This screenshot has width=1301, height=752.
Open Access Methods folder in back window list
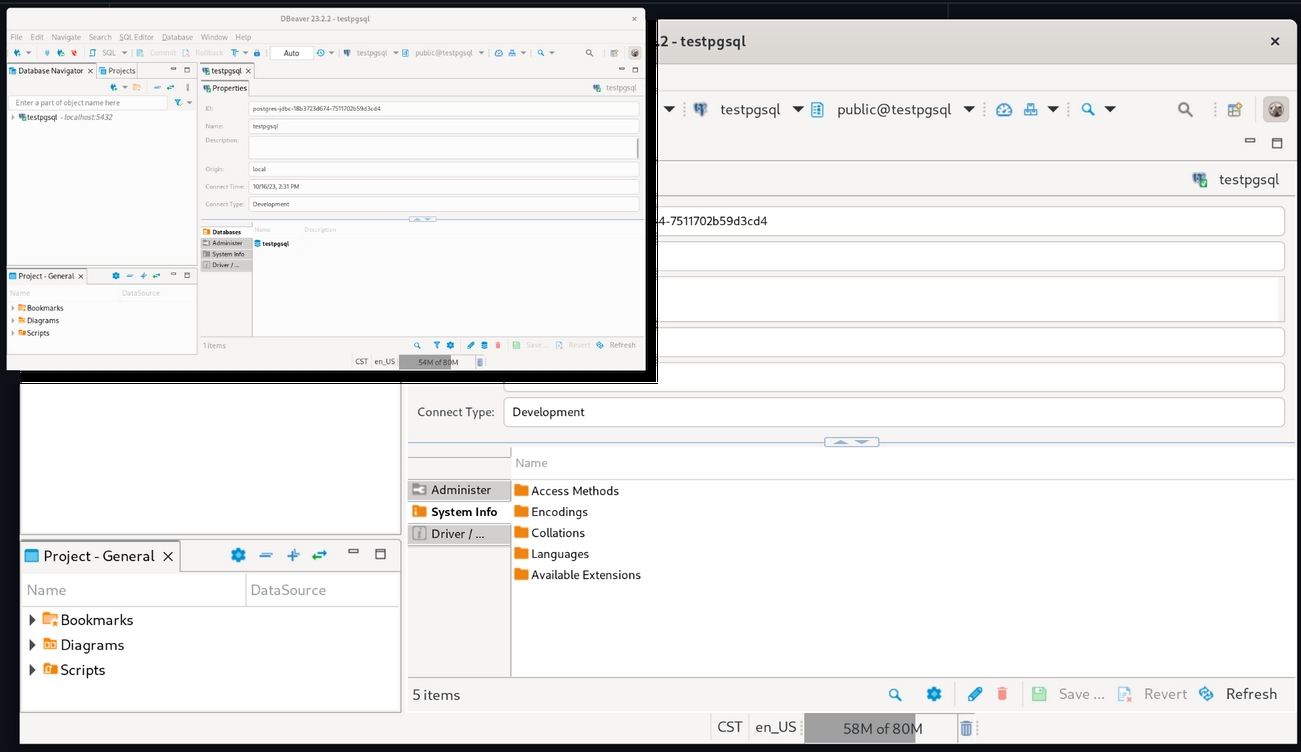click(567, 491)
